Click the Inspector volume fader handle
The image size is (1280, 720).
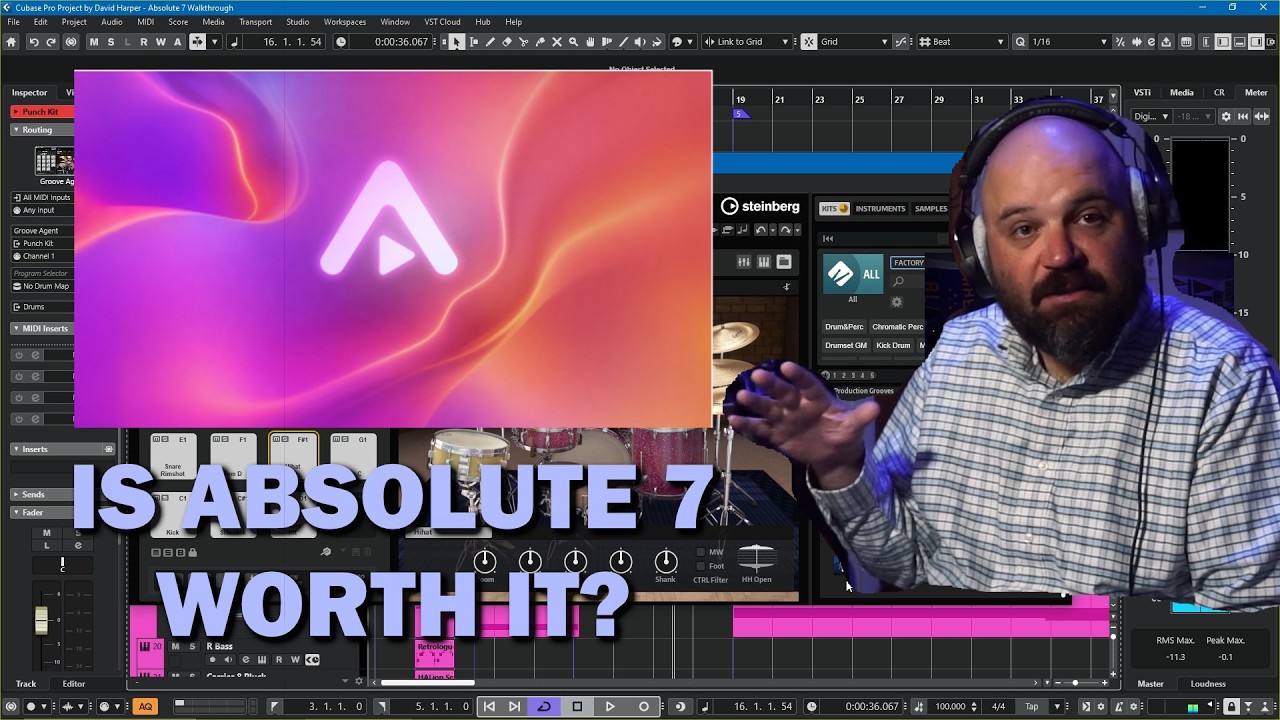point(41,620)
